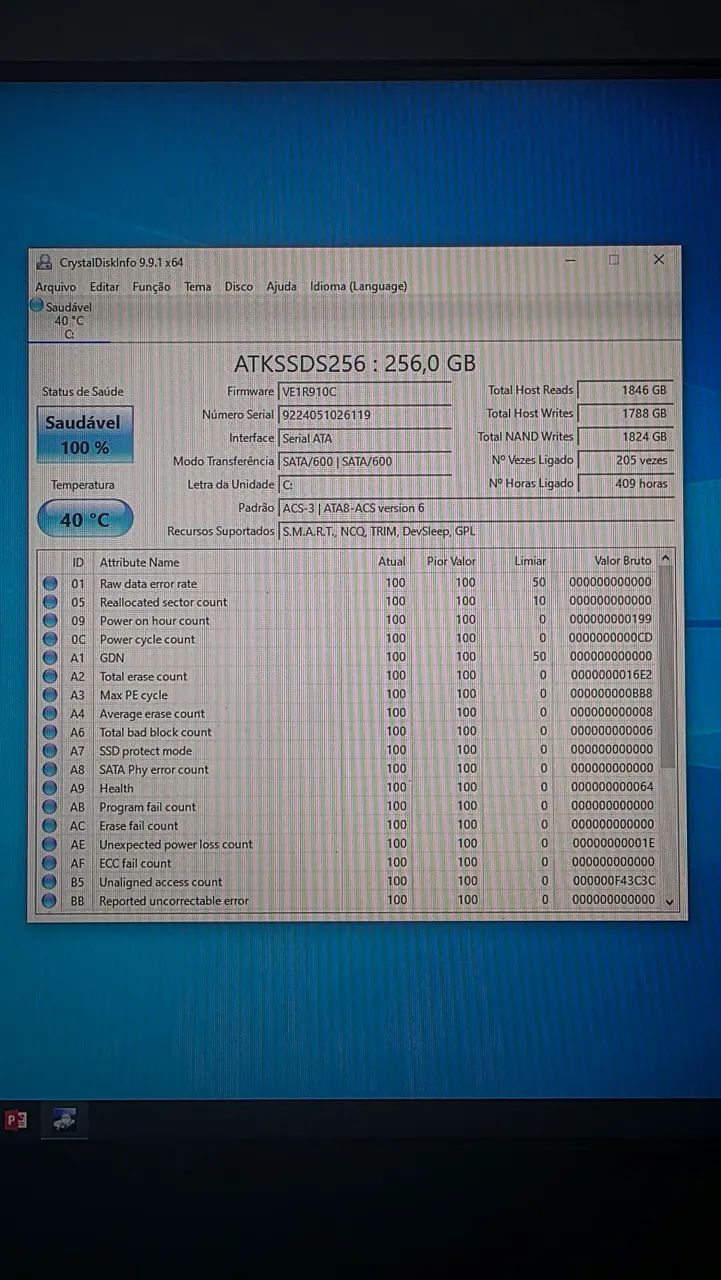This screenshot has width=721, height=1280.
Task: Click the status icon for Unaligned access count
Action: coord(50,882)
